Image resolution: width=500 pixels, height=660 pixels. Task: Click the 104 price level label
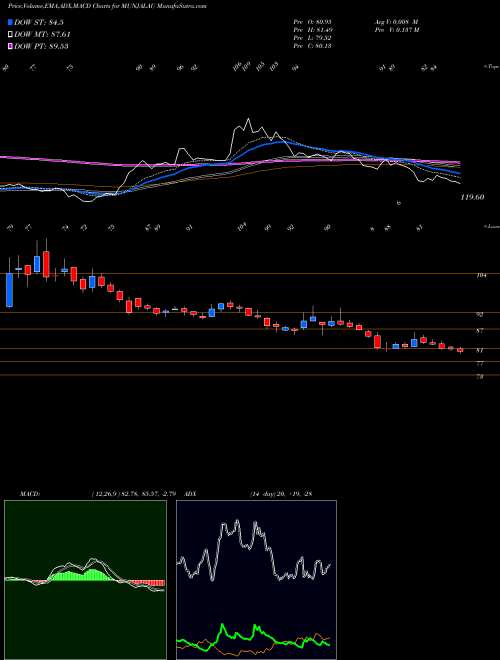click(481, 275)
